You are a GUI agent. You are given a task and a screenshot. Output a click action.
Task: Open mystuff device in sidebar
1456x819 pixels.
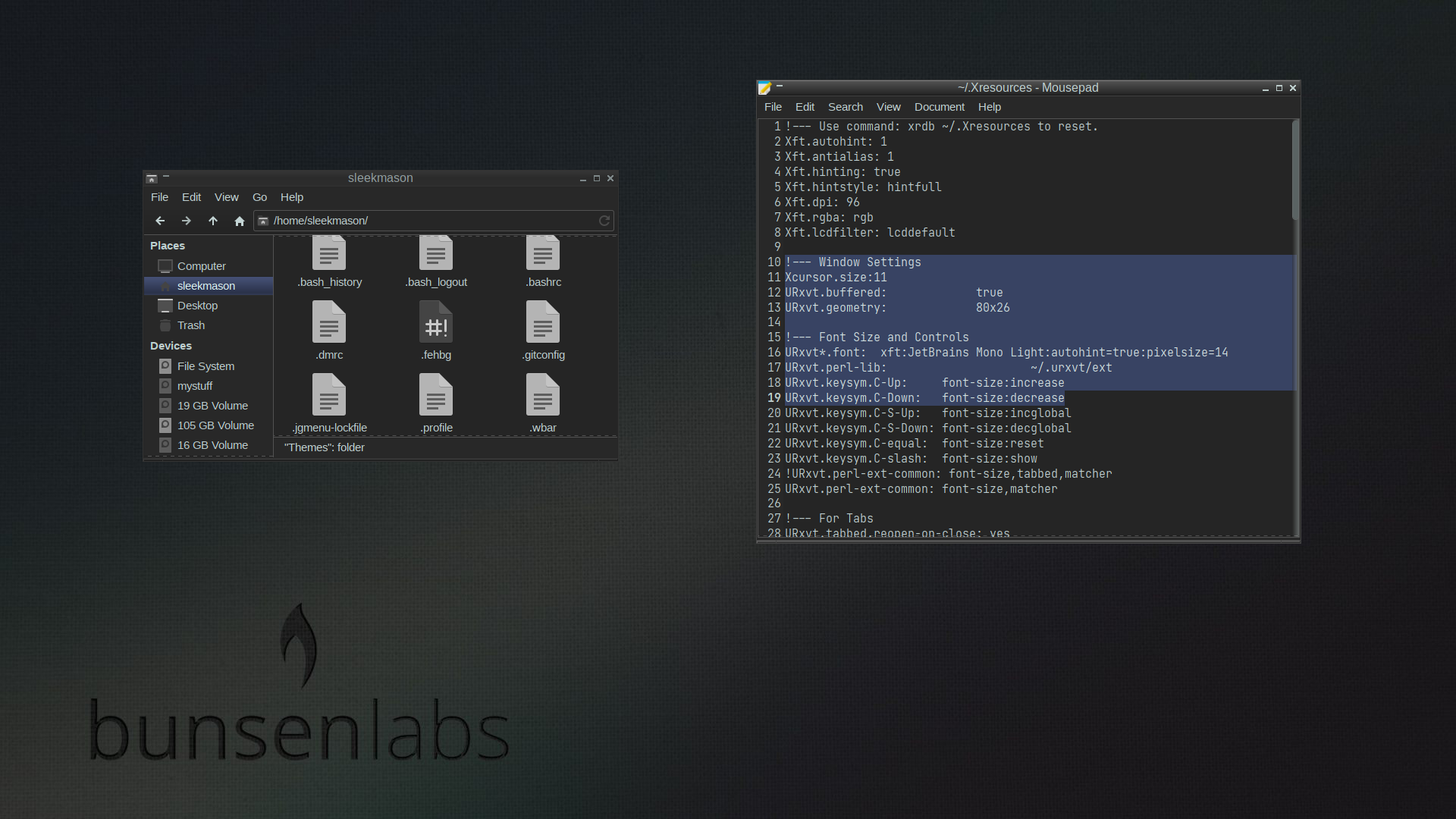[209, 386]
